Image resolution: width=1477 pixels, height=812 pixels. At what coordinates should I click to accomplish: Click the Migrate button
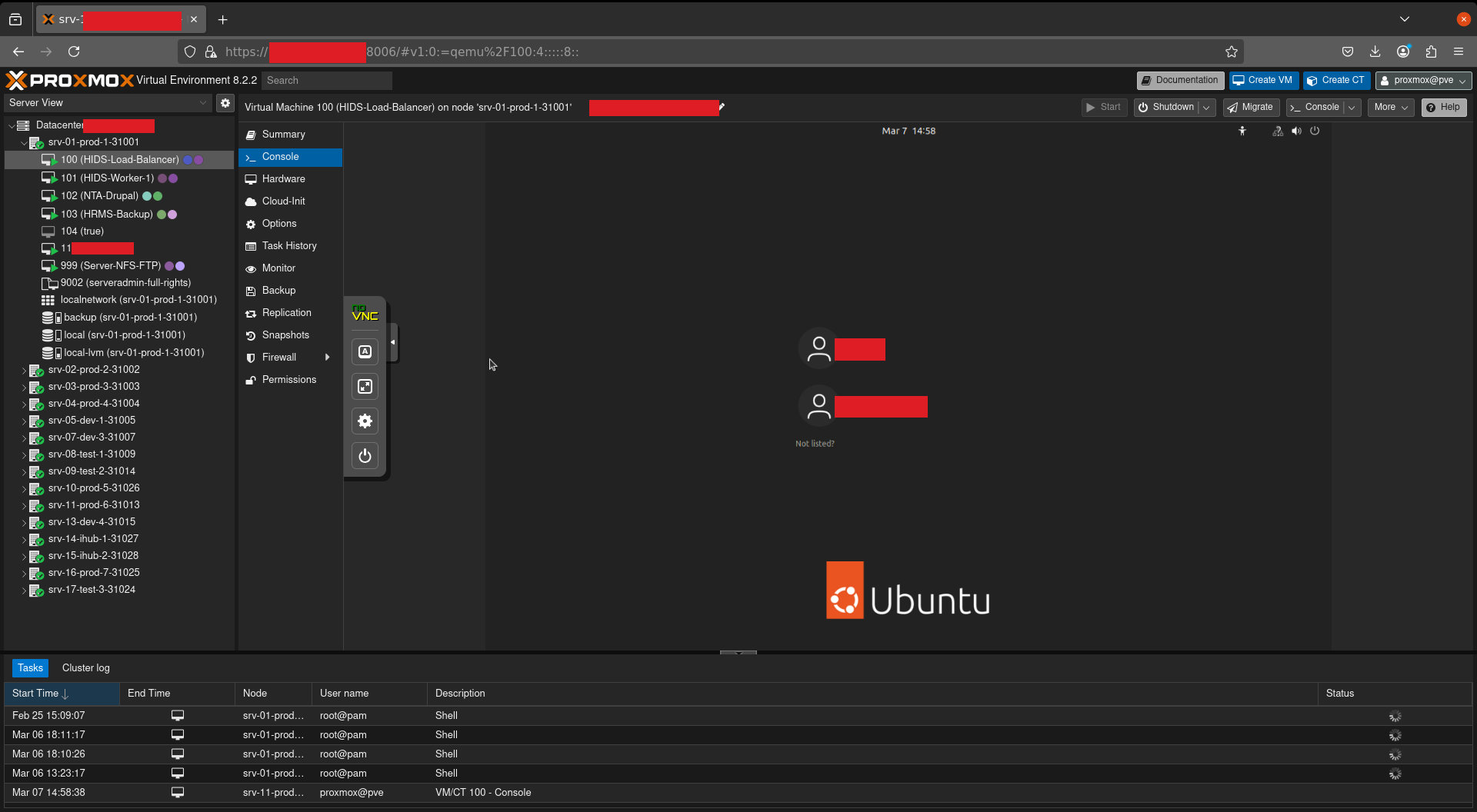coord(1251,108)
